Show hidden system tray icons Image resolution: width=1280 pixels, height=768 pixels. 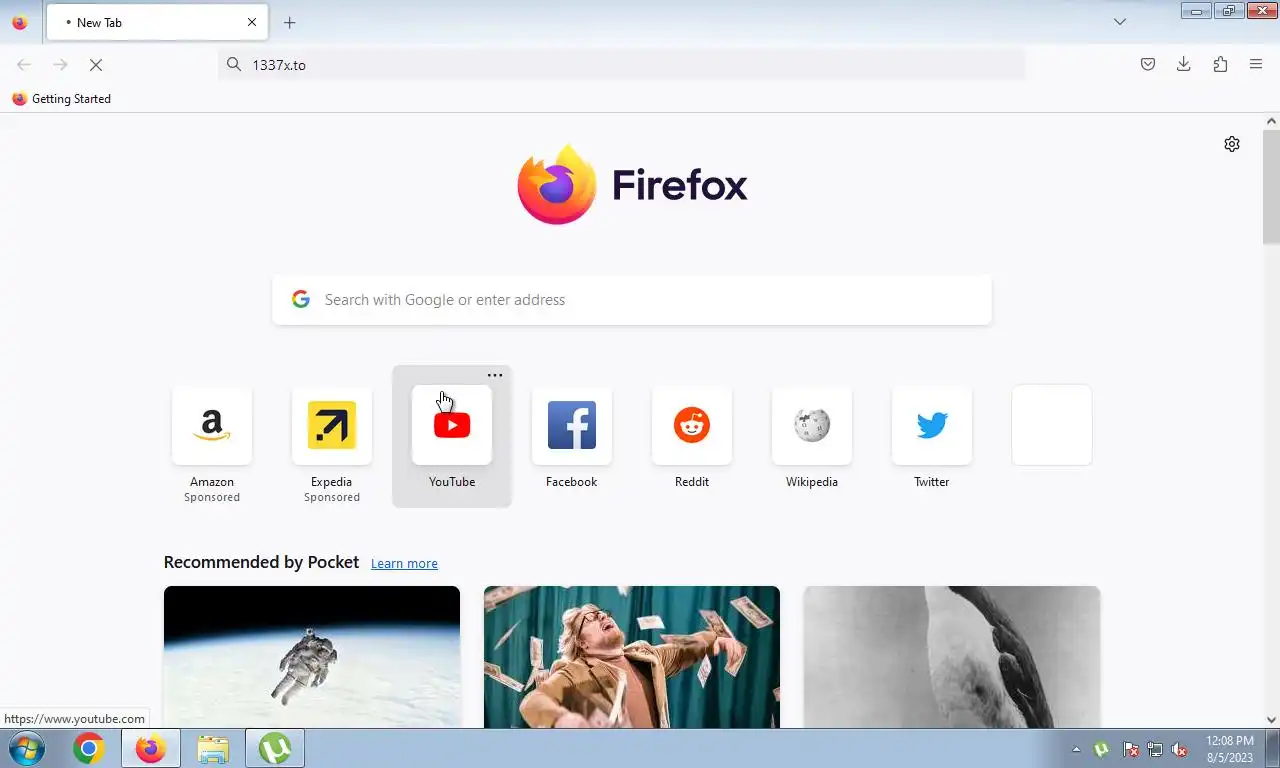[1076, 749]
